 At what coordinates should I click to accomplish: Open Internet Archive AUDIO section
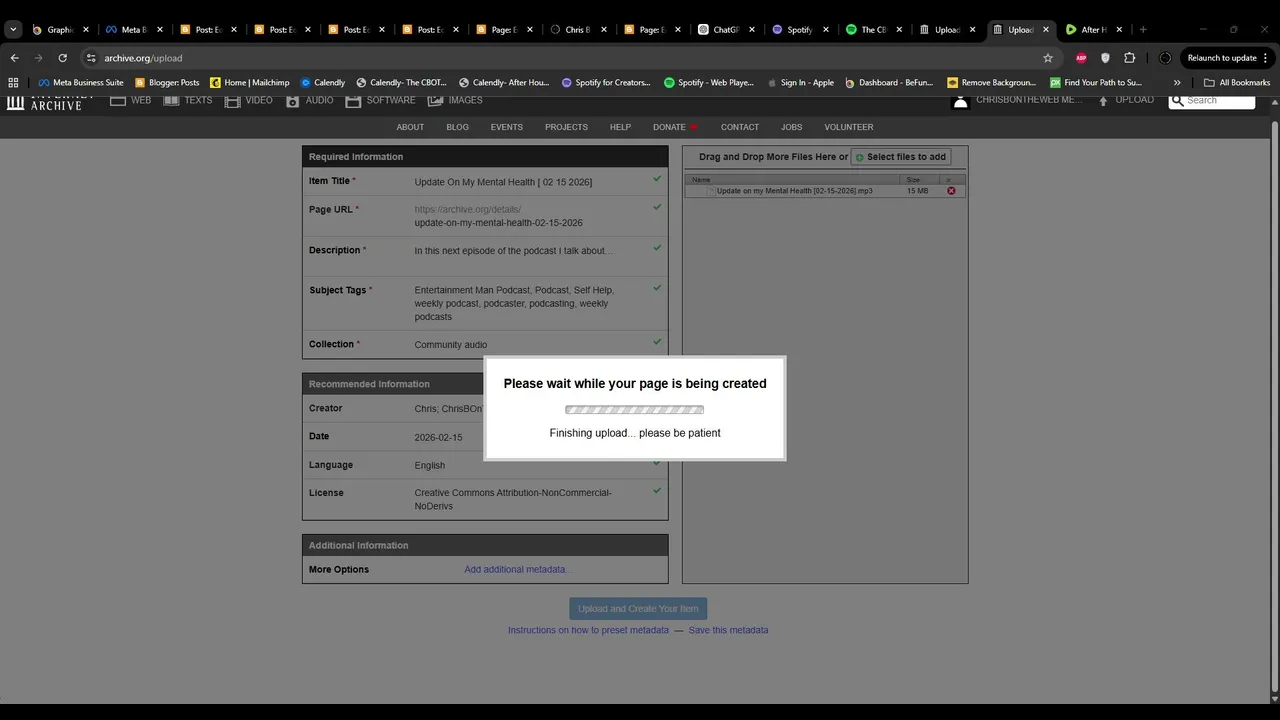coord(310,100)
